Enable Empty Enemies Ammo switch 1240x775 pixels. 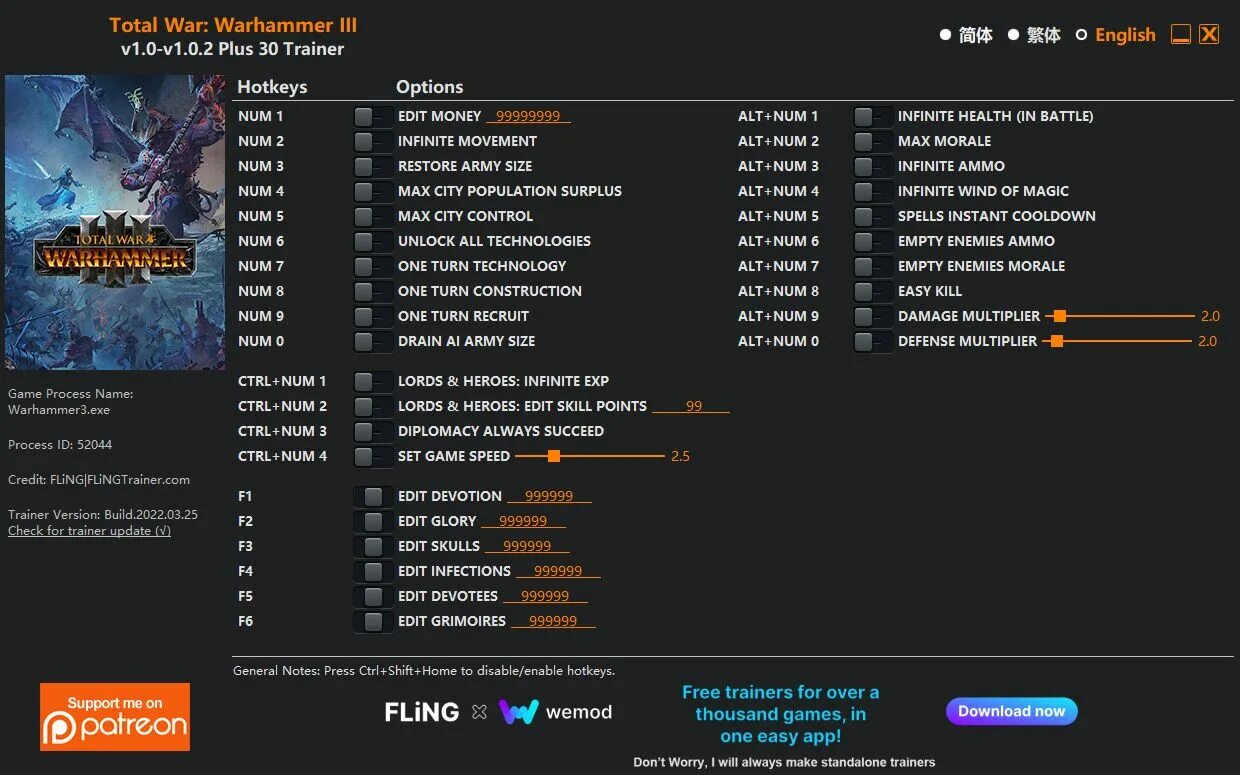tap(873, 241)
